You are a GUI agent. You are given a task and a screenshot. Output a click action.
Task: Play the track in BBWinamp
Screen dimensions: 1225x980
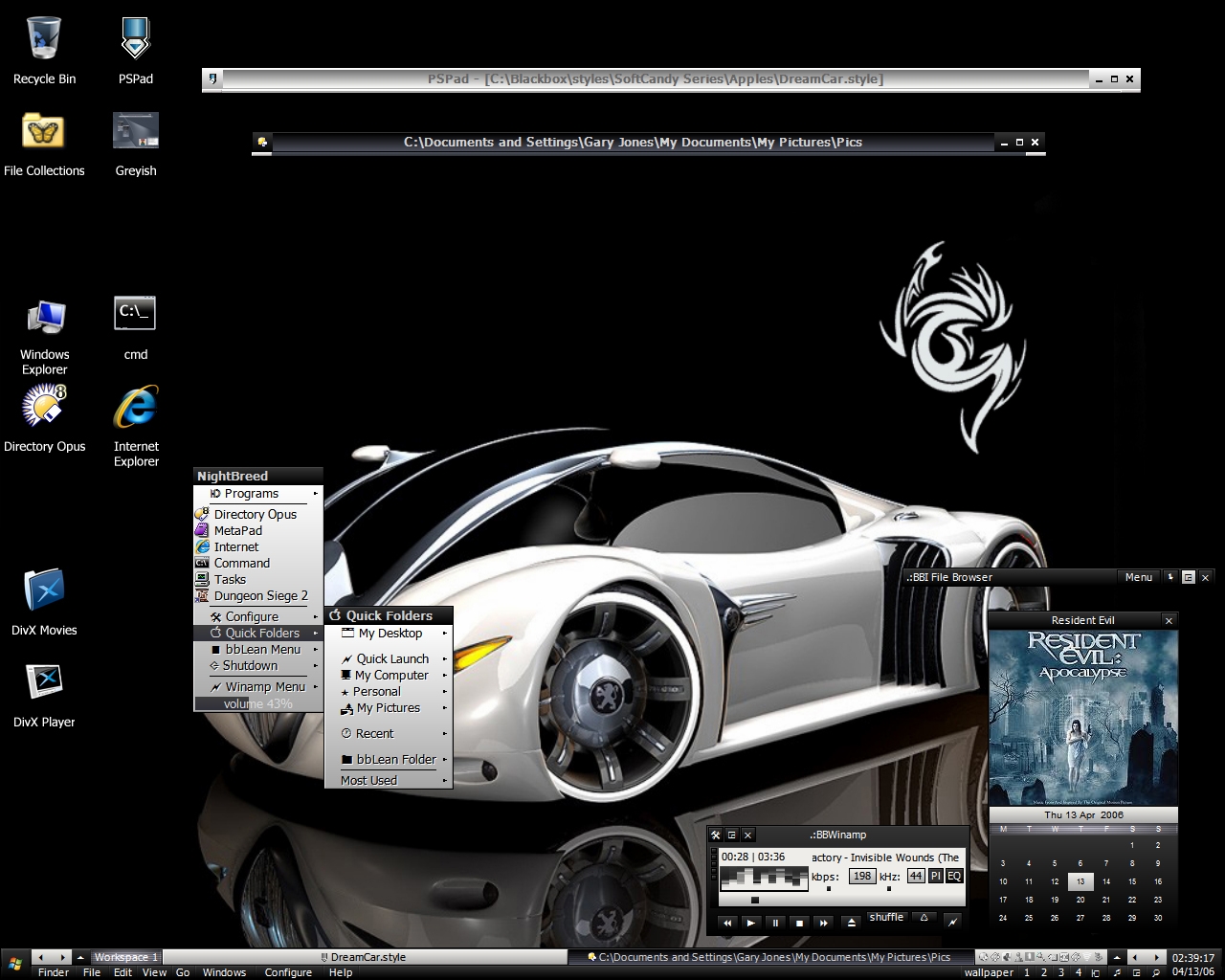click(751, 923)
